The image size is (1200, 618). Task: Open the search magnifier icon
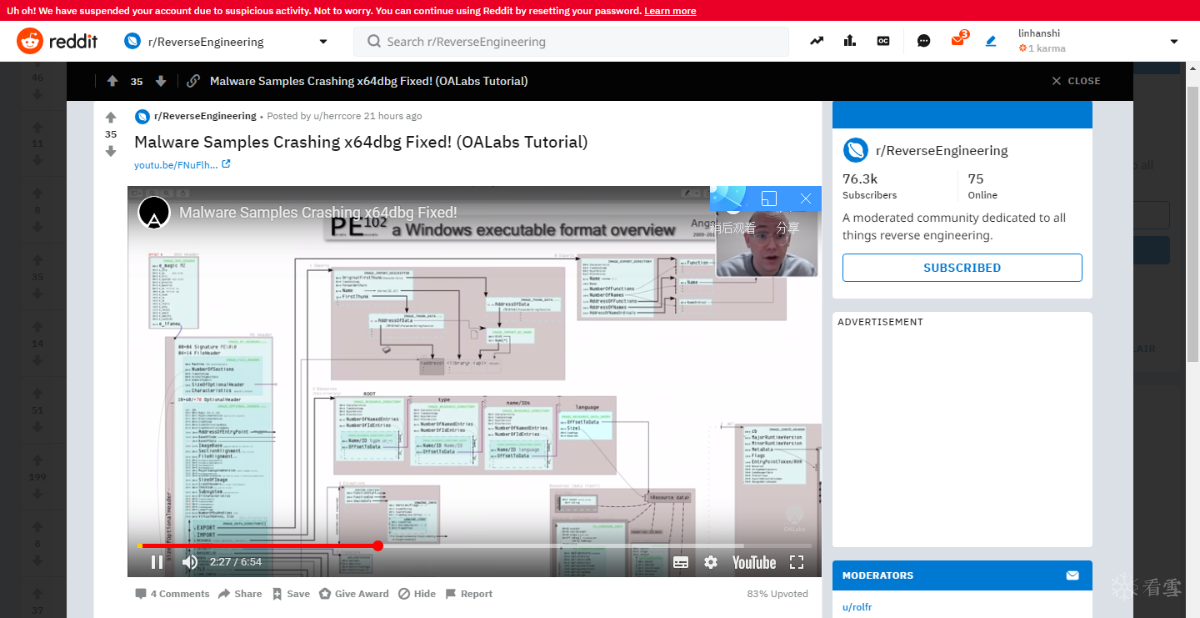pos(374,42)
